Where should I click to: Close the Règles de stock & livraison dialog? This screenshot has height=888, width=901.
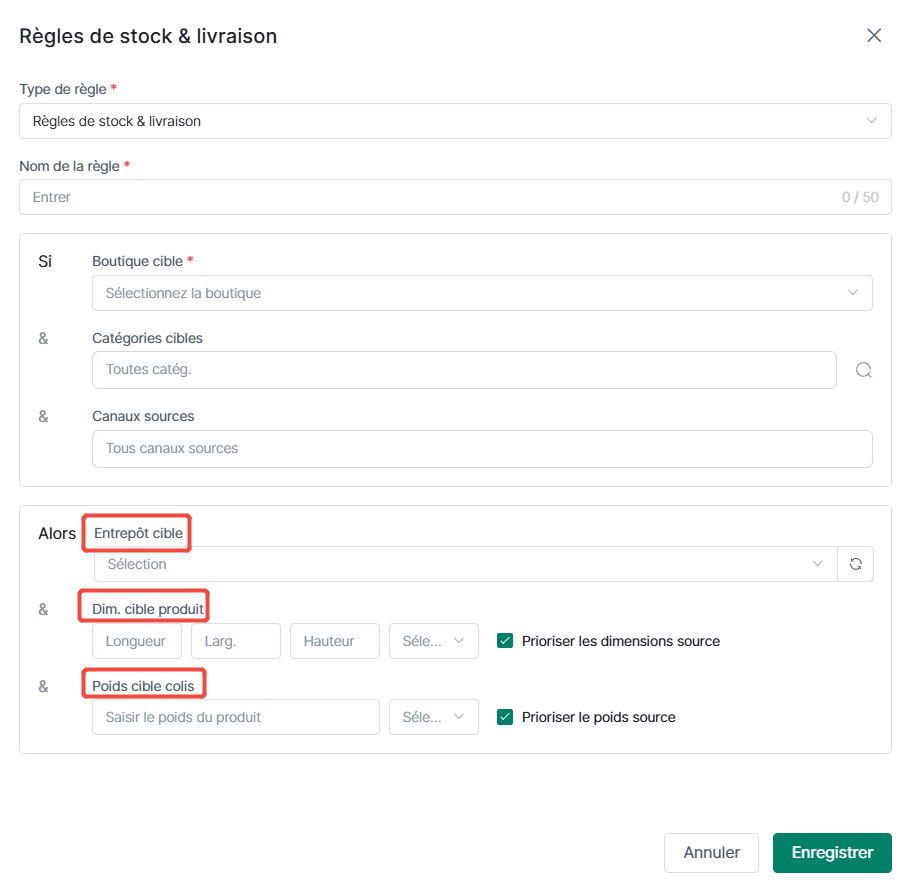click(873, 36)
